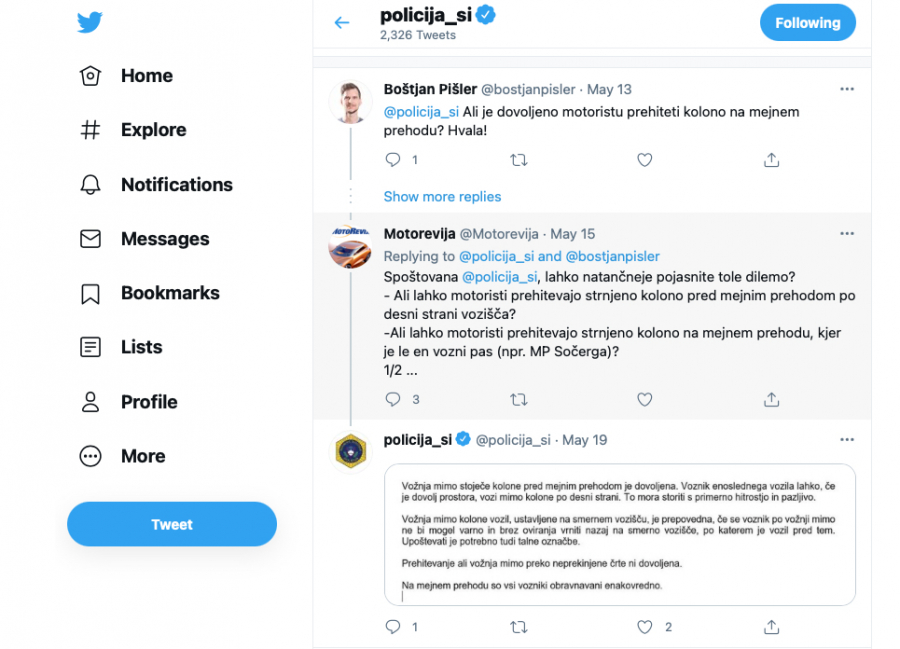Open more options on Boštjan Pišler tweet
The height and width of the screenshot is (649, 900).
point(847,89)
